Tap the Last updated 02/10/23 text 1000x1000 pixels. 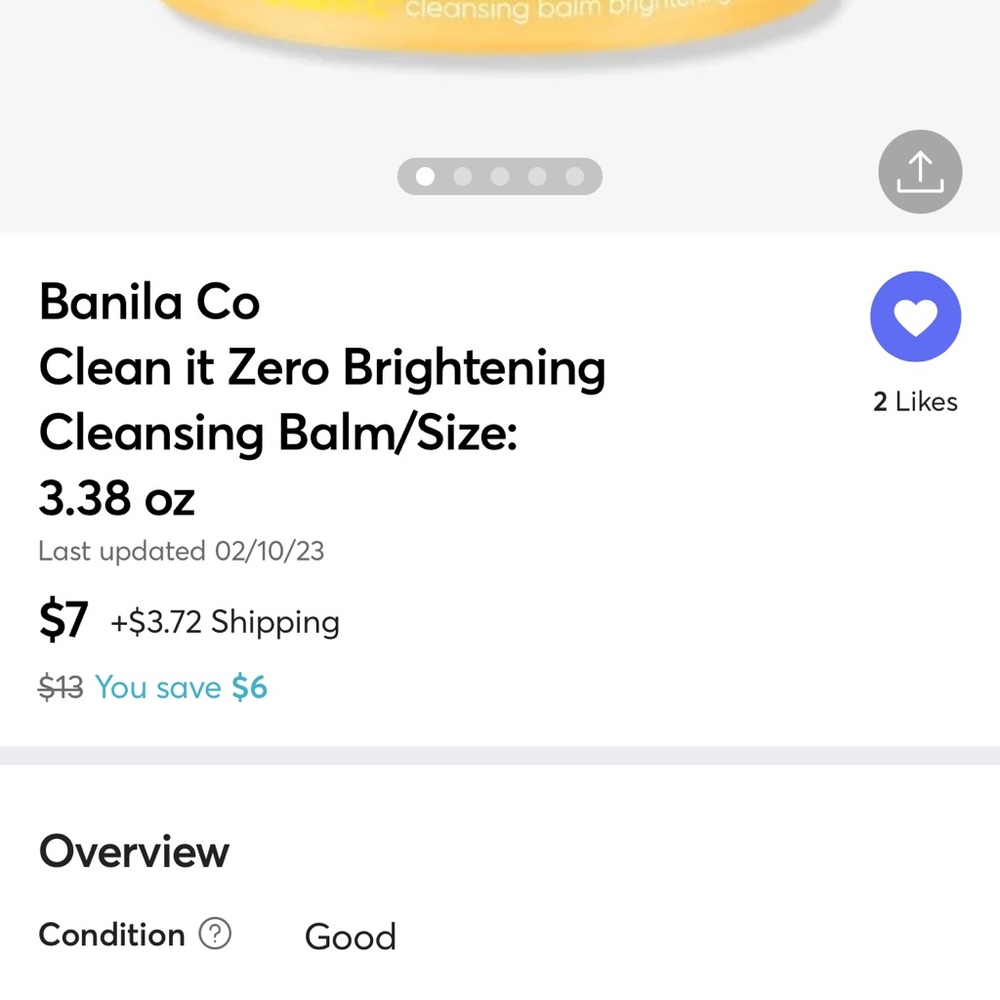pos(181,551)
